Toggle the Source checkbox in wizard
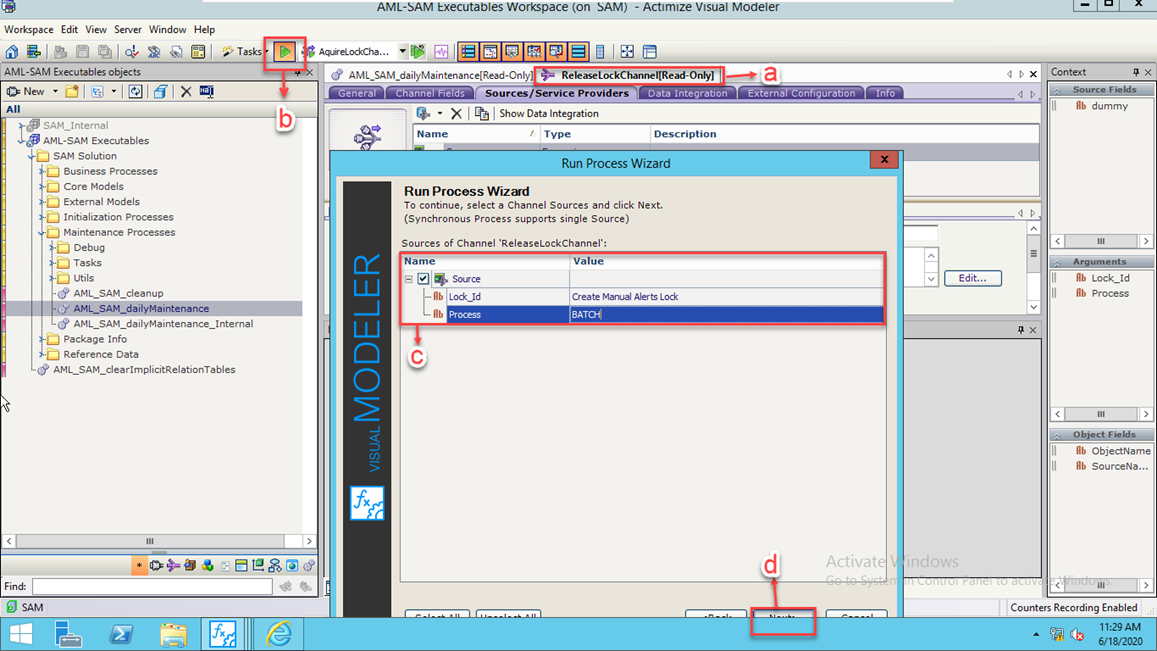 click(x=423, y=278)
